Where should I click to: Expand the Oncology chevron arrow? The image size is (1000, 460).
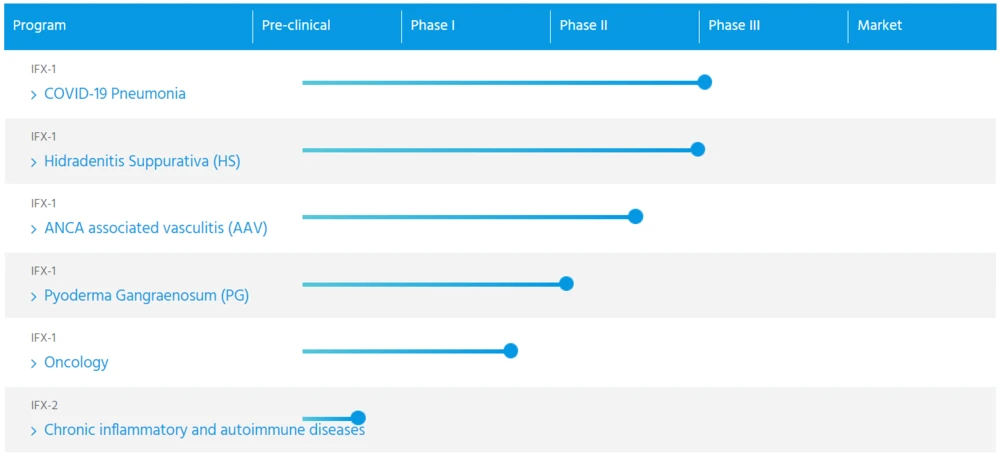34,364
